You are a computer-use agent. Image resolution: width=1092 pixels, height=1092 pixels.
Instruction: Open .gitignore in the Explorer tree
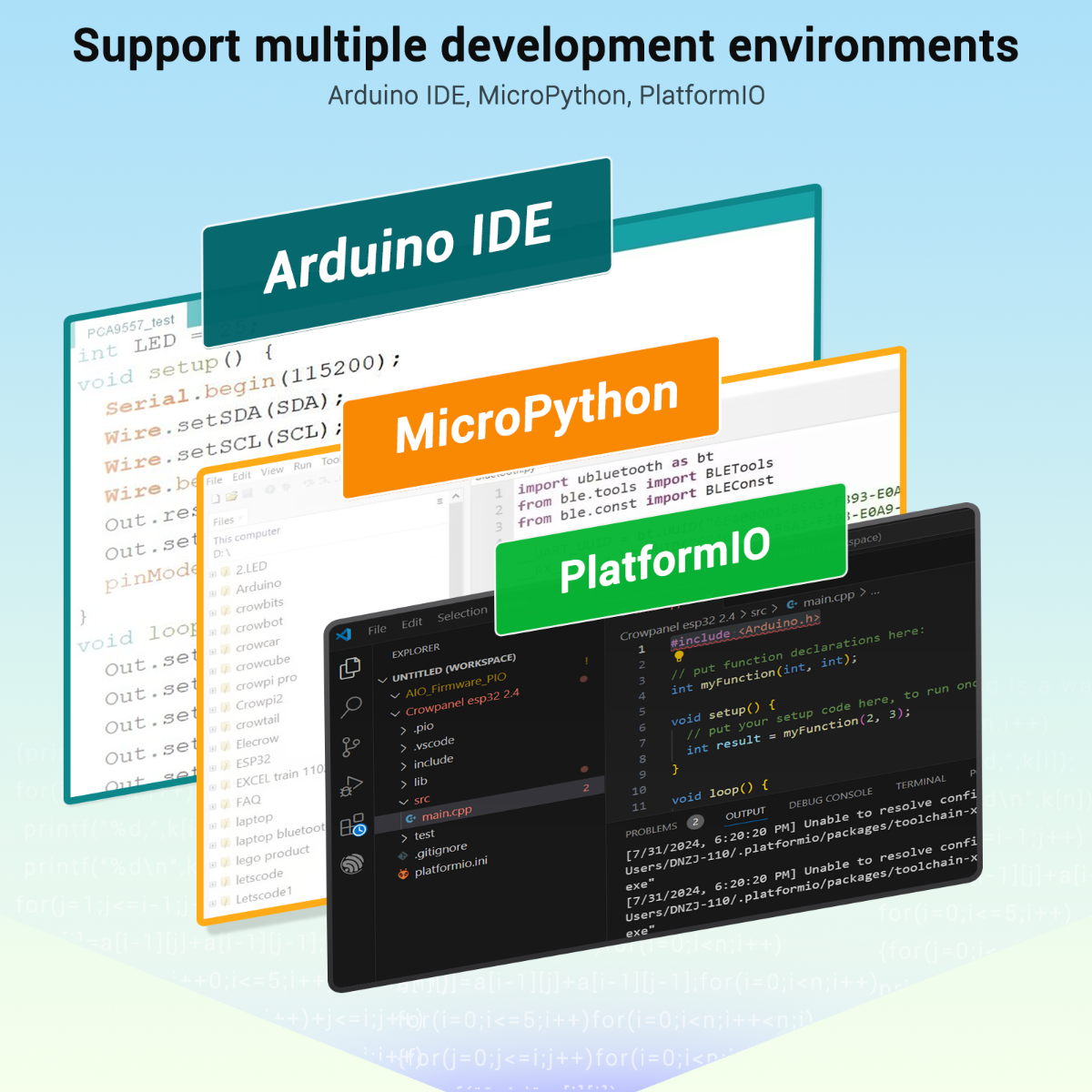(x=440, y=850)
